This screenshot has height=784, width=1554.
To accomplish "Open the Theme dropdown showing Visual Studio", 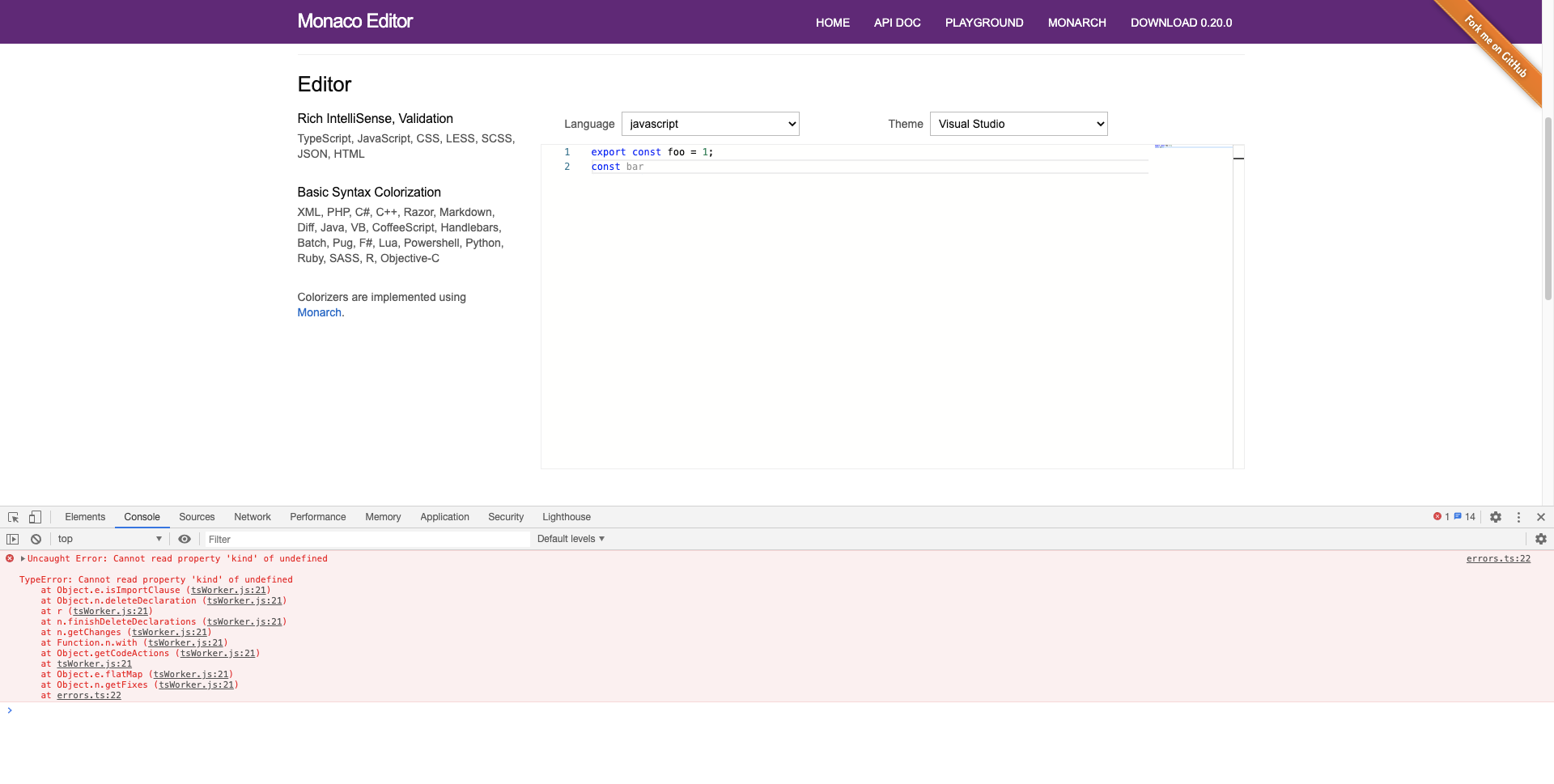I will click(1018, 124).
